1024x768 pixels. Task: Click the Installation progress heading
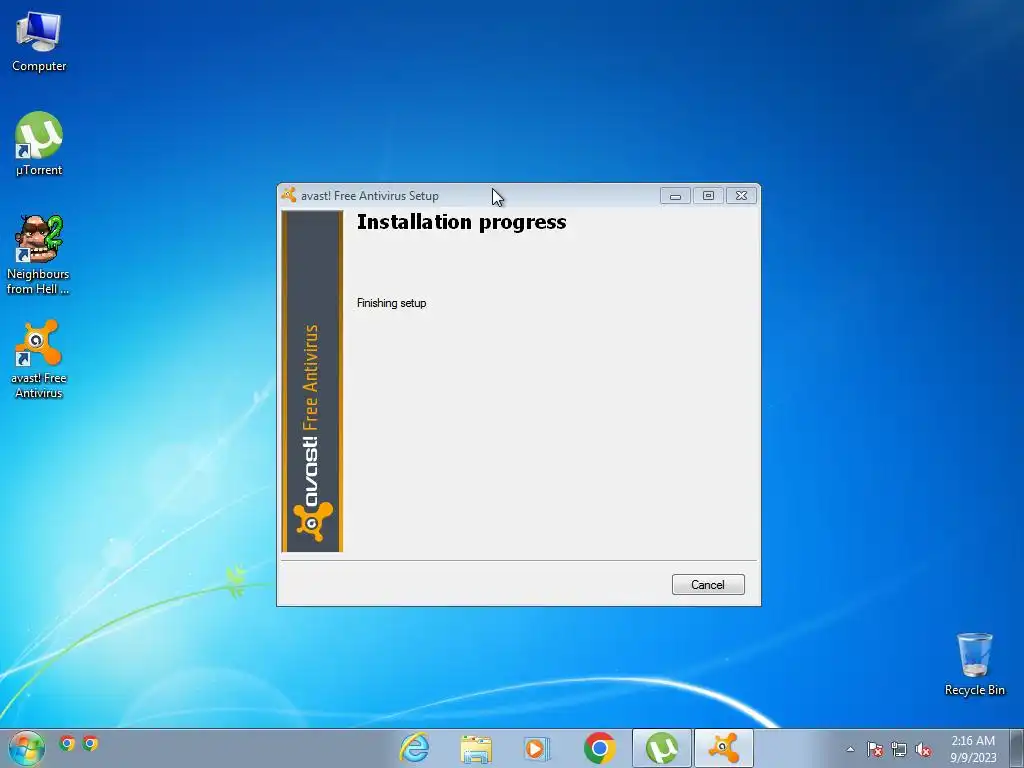462,222
